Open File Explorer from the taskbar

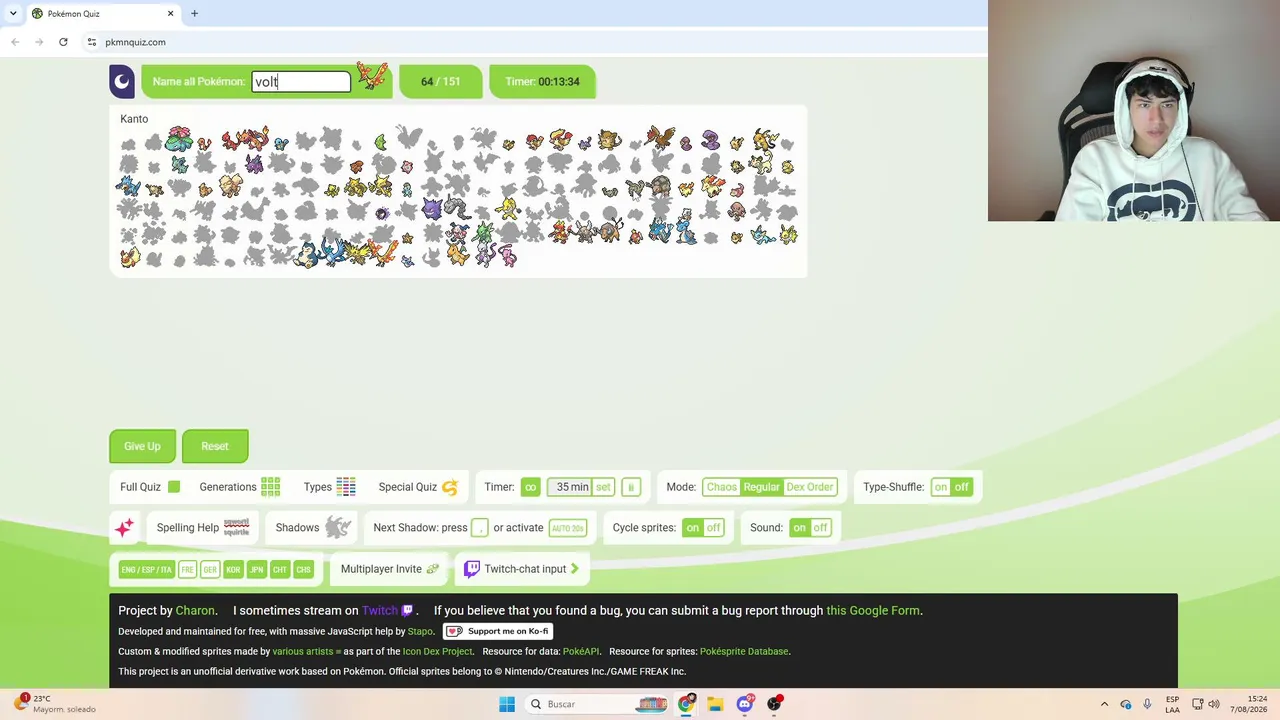[715, 704]
